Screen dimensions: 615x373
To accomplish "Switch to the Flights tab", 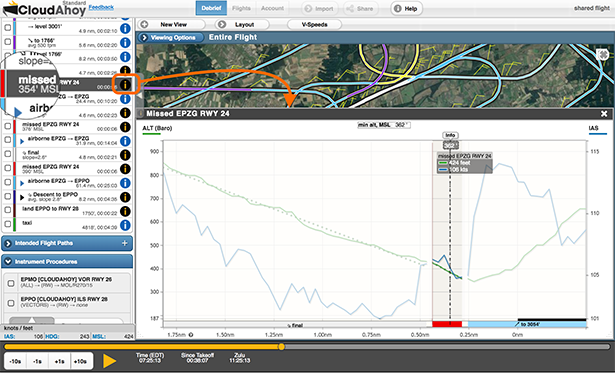I will 241,8.
